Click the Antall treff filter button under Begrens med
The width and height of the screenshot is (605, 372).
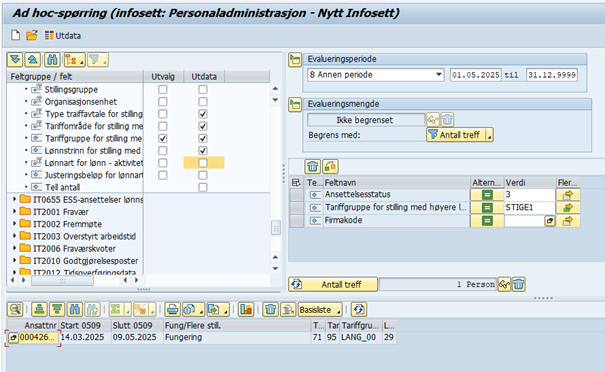point(456,135)
